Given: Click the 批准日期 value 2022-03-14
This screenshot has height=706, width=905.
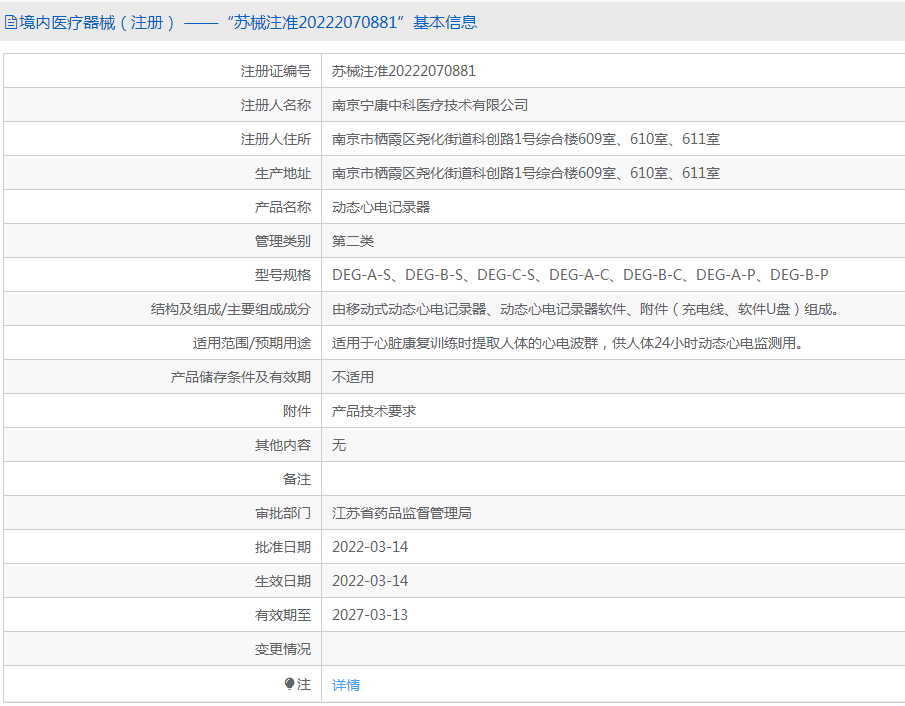Looking at the screenshot, I should point(370,547).
